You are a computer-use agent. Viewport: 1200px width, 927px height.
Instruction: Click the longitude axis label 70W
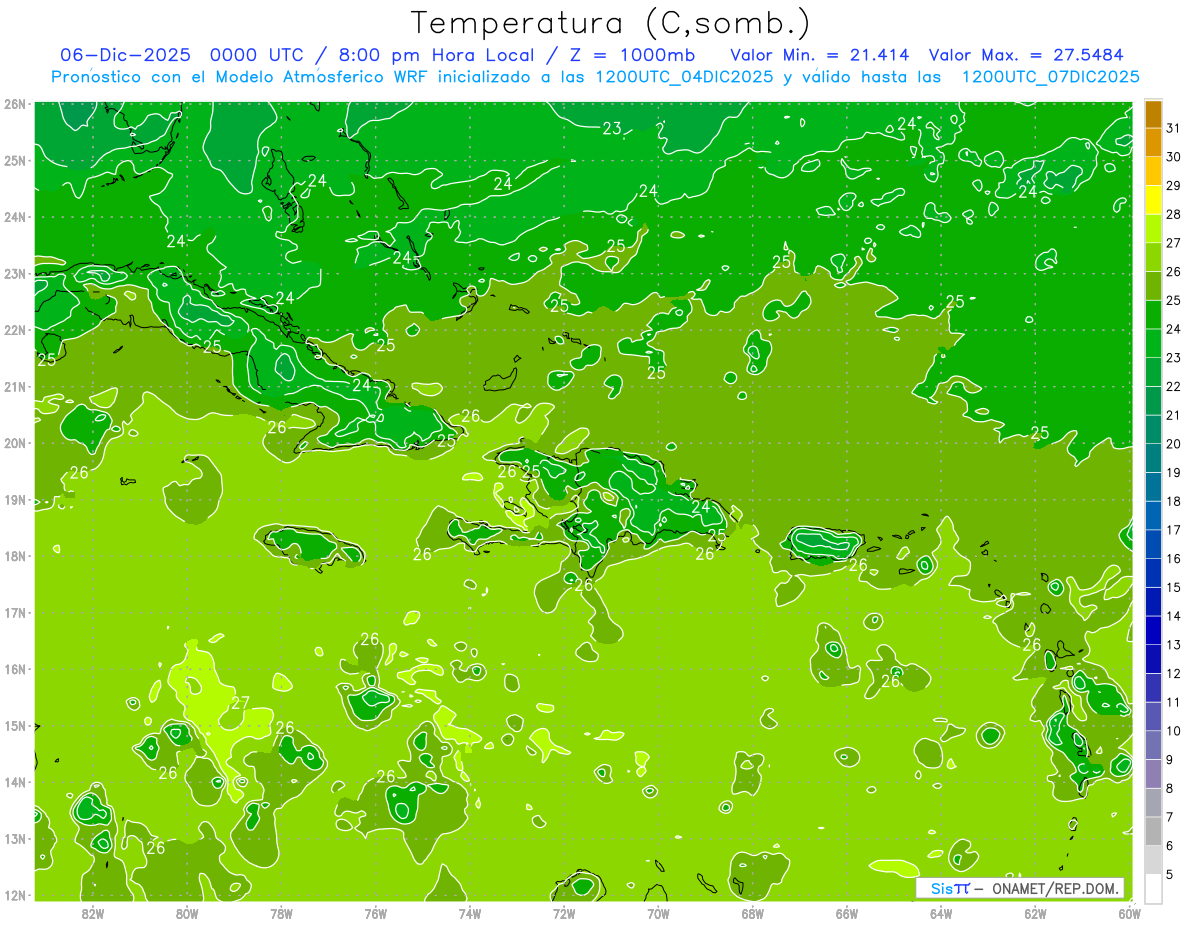(658, 912)
